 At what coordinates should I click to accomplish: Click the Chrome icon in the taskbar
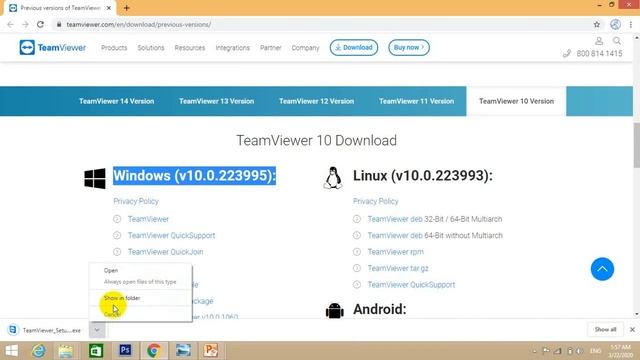(x=154, y=351)
